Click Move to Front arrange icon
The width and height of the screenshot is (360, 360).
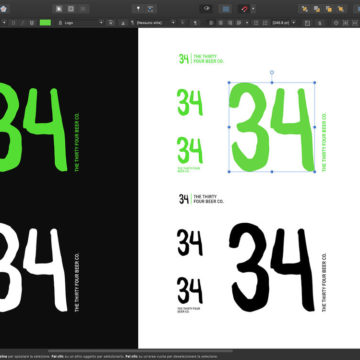click(x=341, y=9)
